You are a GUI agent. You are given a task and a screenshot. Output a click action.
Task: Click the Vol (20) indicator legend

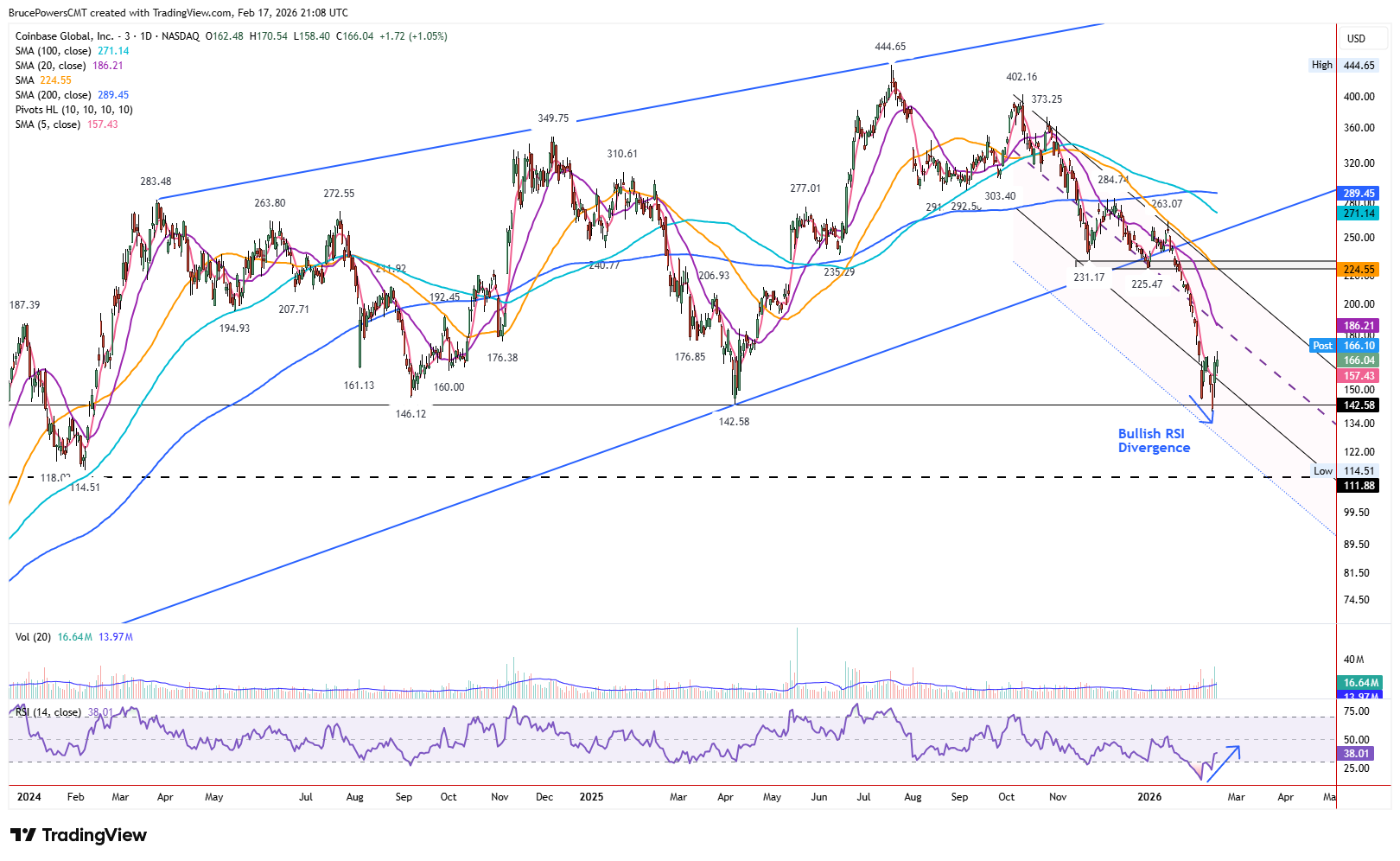(73, 637)
